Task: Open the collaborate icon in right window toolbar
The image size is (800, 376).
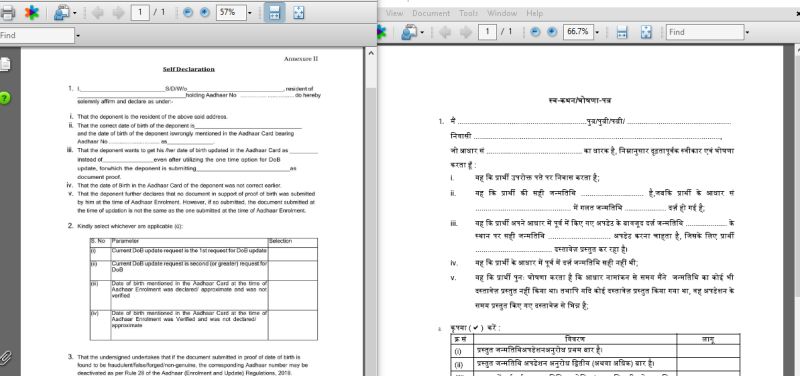Action: 410,32
